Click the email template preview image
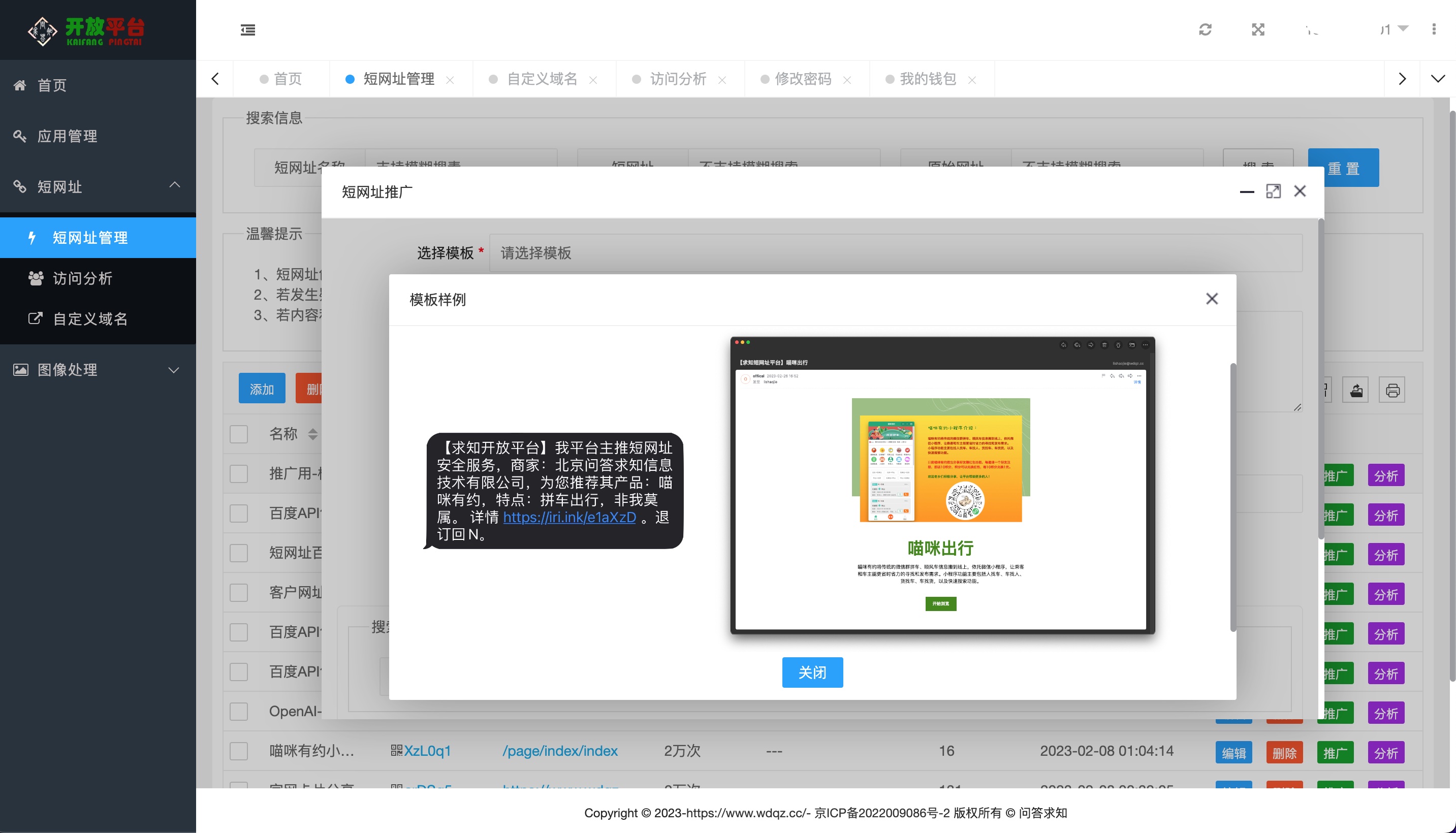Screen dimensions: 1456x833 pos(942,485)
